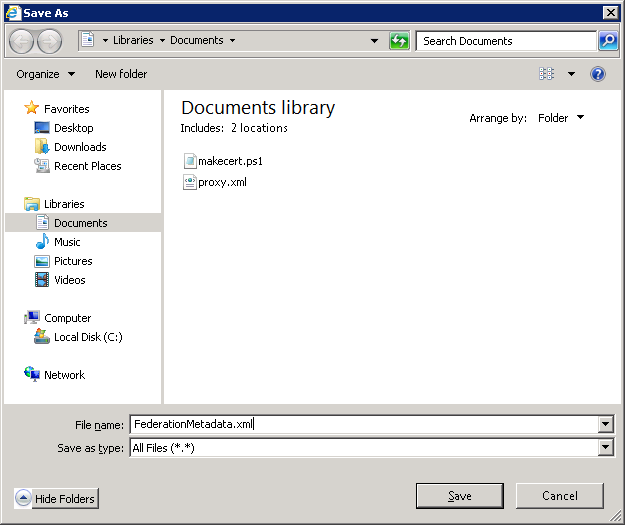Open the Organize menu
The height and width of the screenshot is (525, 625).
tap(45, 74)
